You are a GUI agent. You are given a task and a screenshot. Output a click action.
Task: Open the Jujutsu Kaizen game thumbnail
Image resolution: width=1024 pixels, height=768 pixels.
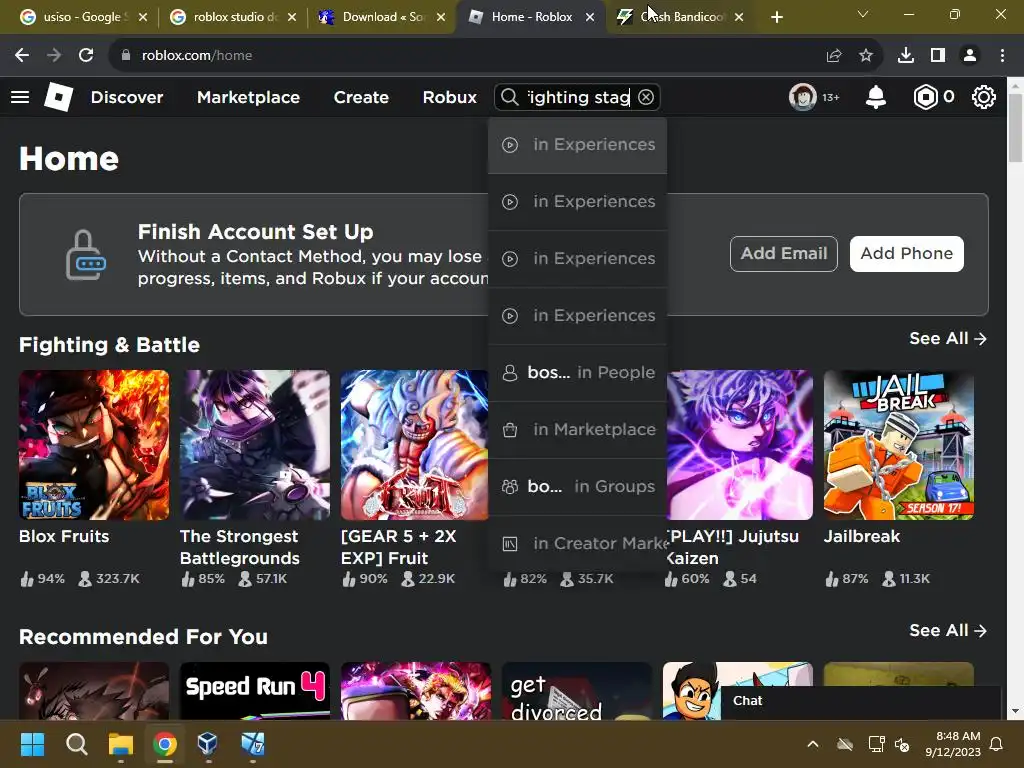[740, 445]
